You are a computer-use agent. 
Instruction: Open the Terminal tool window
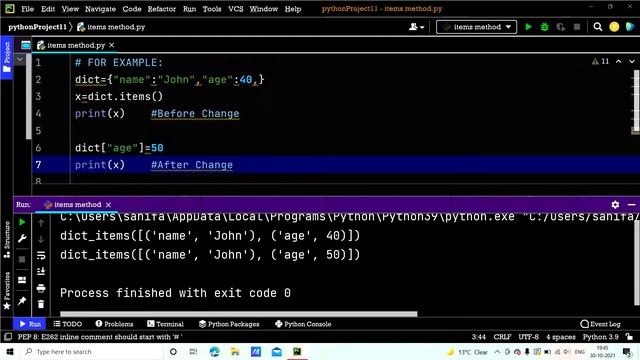click(x=165, y=324)
